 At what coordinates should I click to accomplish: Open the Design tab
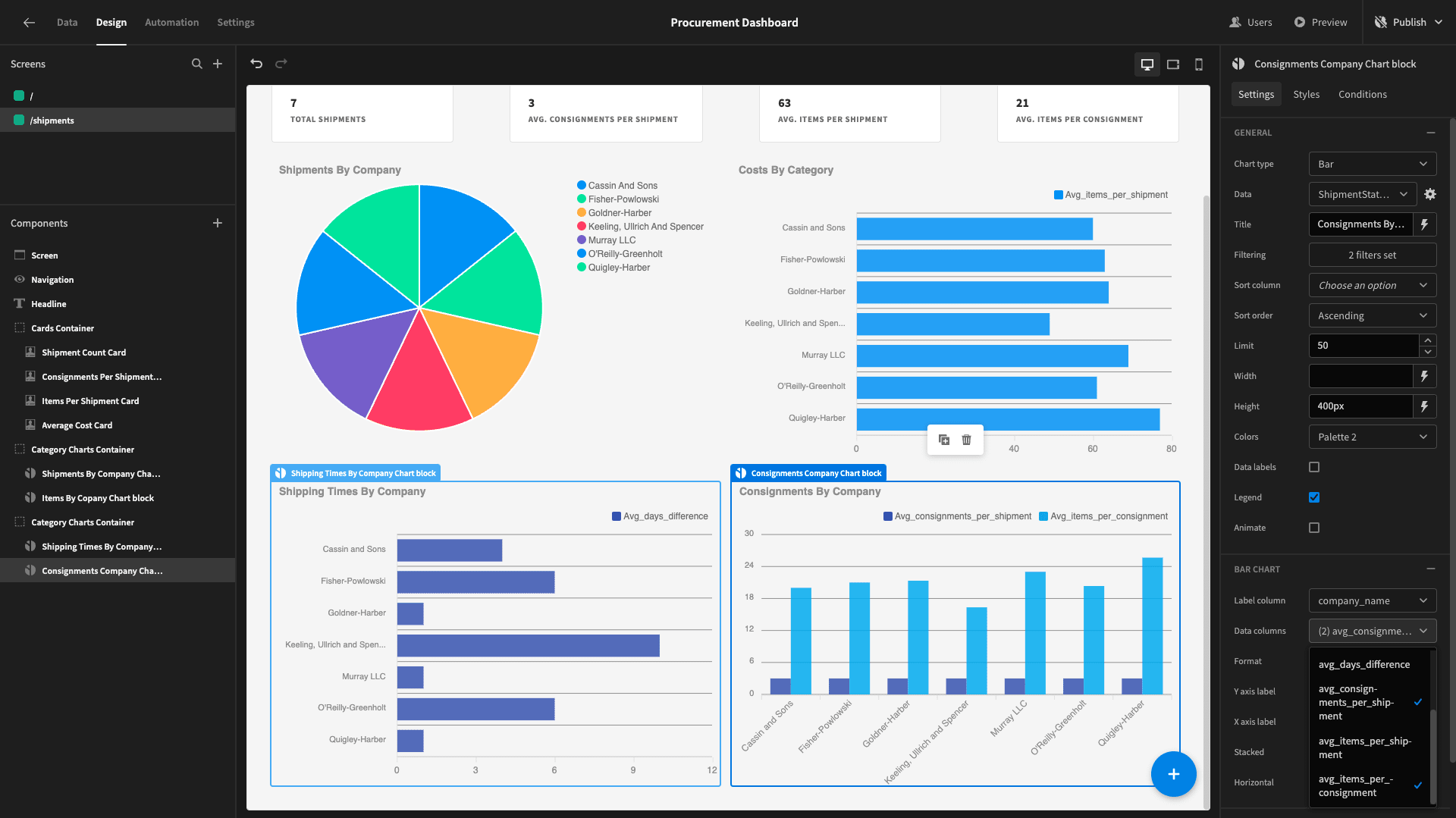[x=111, y=23]
